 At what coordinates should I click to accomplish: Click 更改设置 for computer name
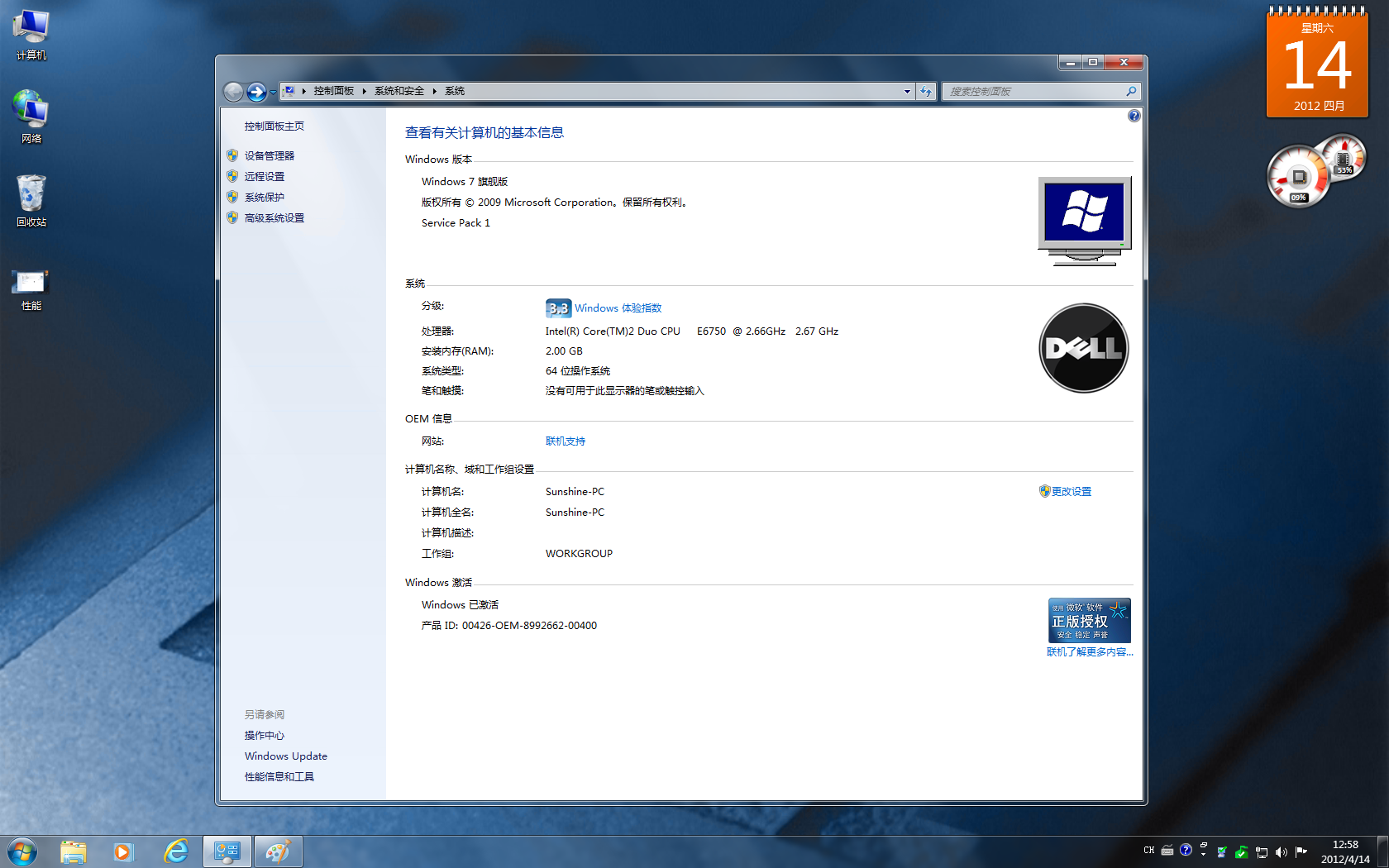pyautogui.click(x=1072, y=491)
